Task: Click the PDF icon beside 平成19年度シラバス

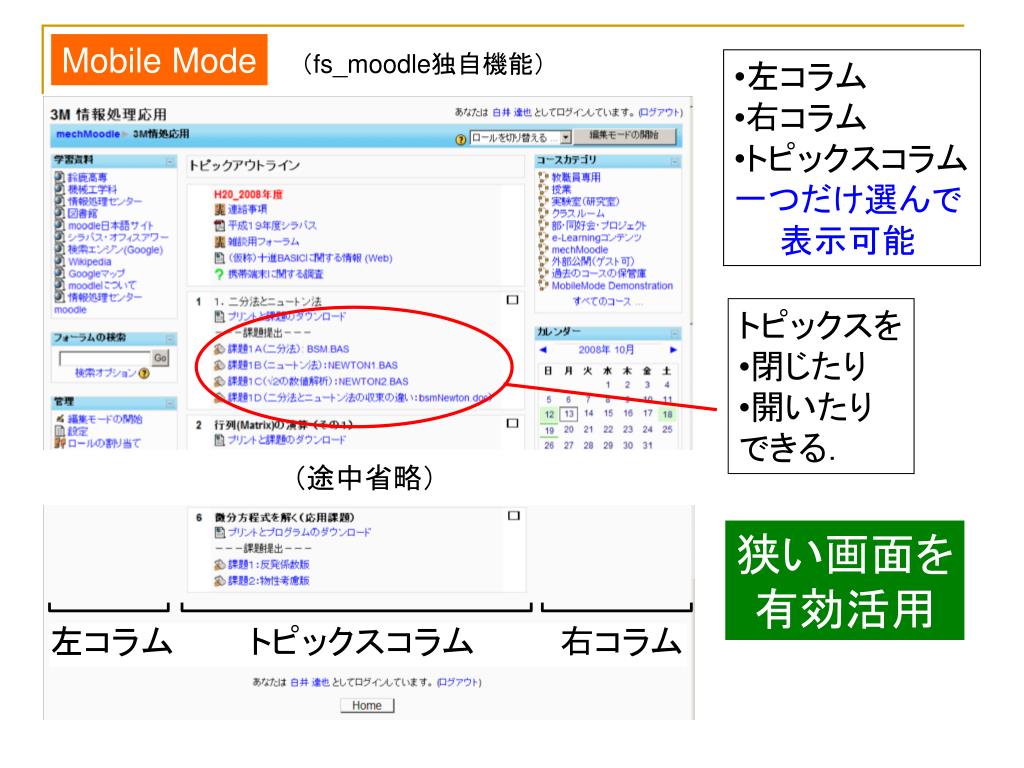Action: point(219,225)
